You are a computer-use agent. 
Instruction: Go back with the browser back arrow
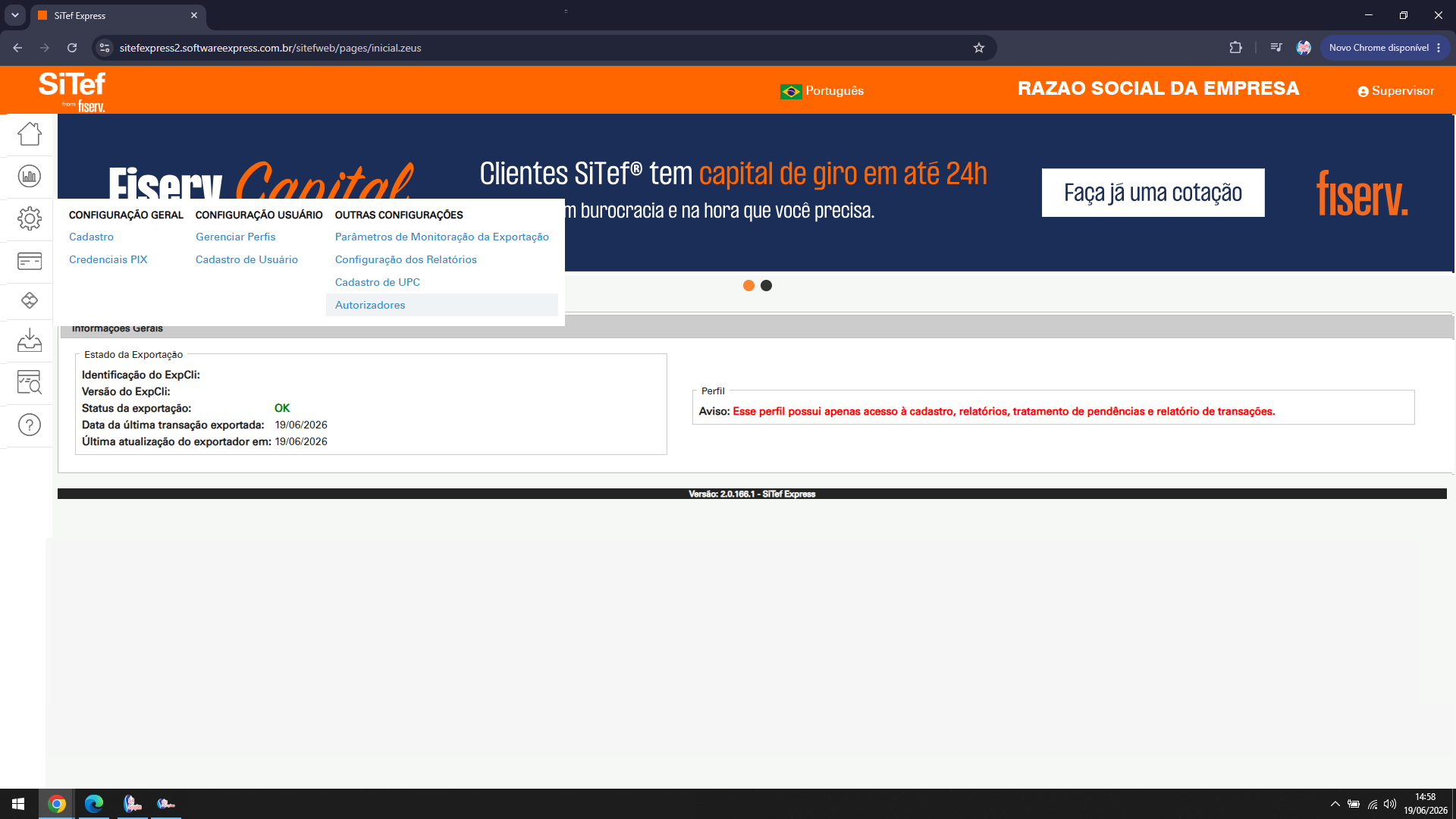coord(17,48)
